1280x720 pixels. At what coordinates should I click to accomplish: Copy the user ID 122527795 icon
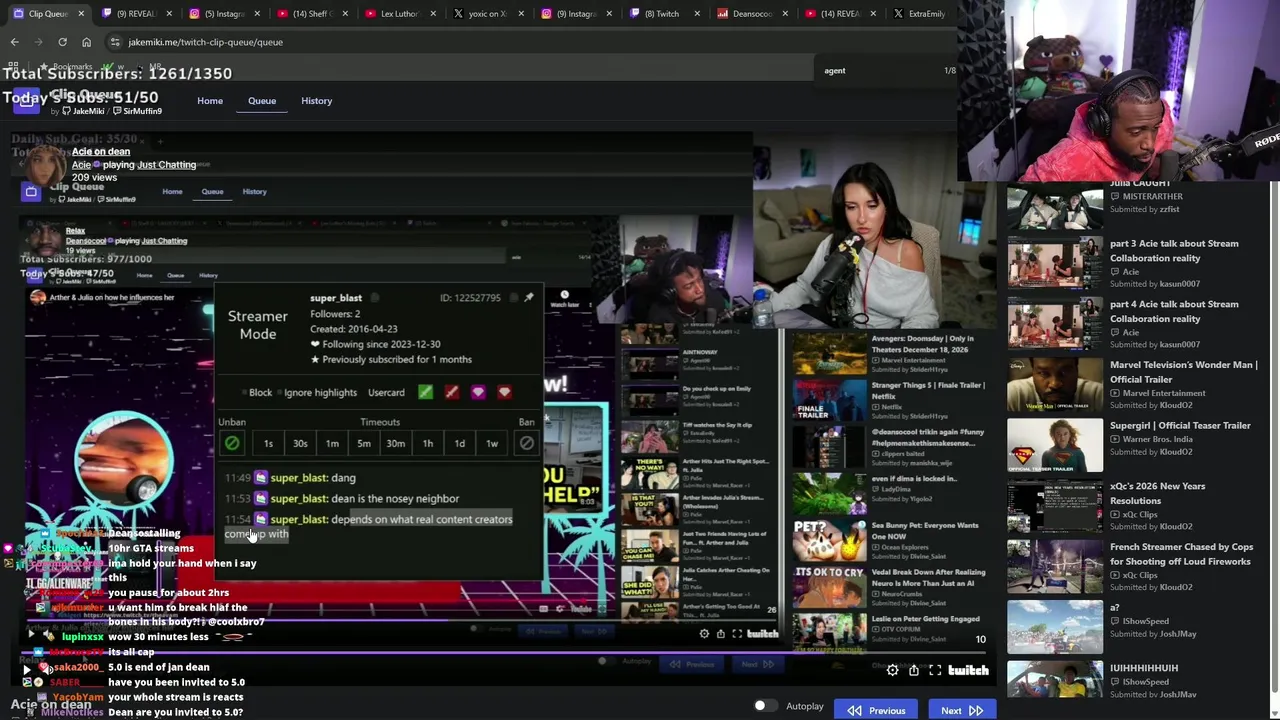(513, 297)
